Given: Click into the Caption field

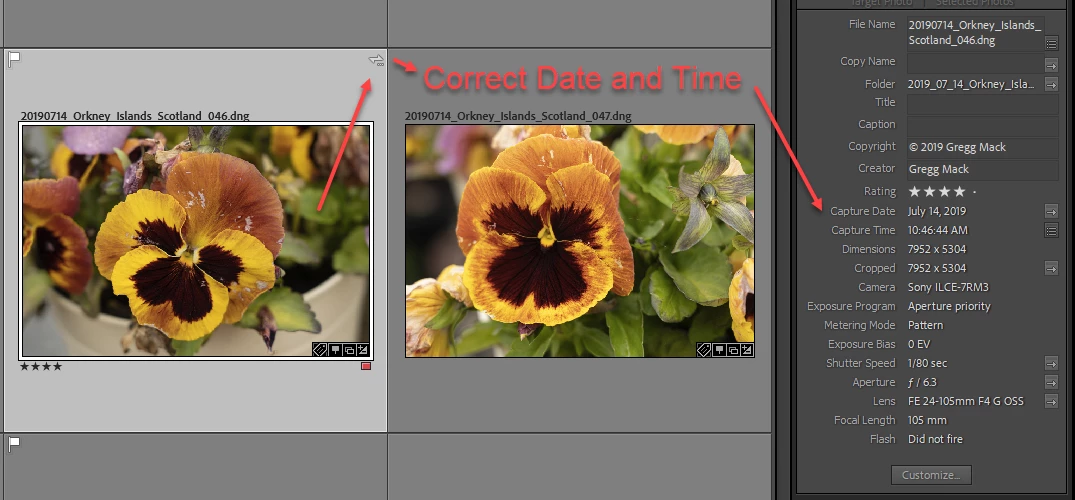Looking at the screenshot, I should pyautogui.click(x=982, y=126).
